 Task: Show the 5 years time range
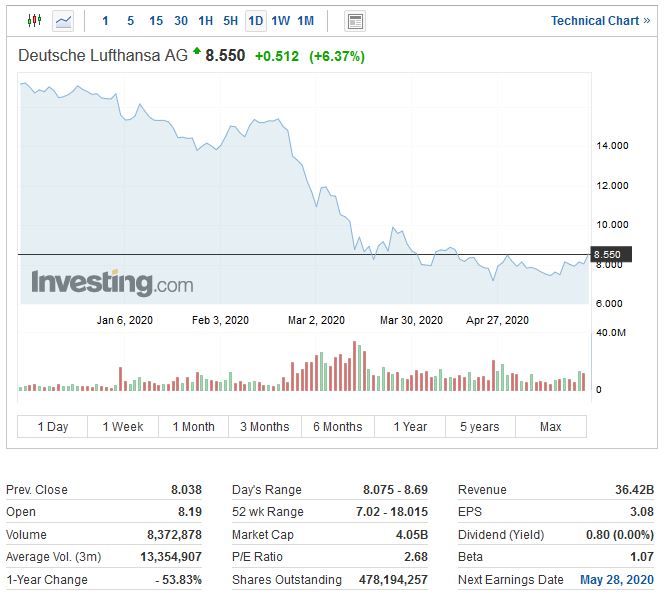point(480,426)
